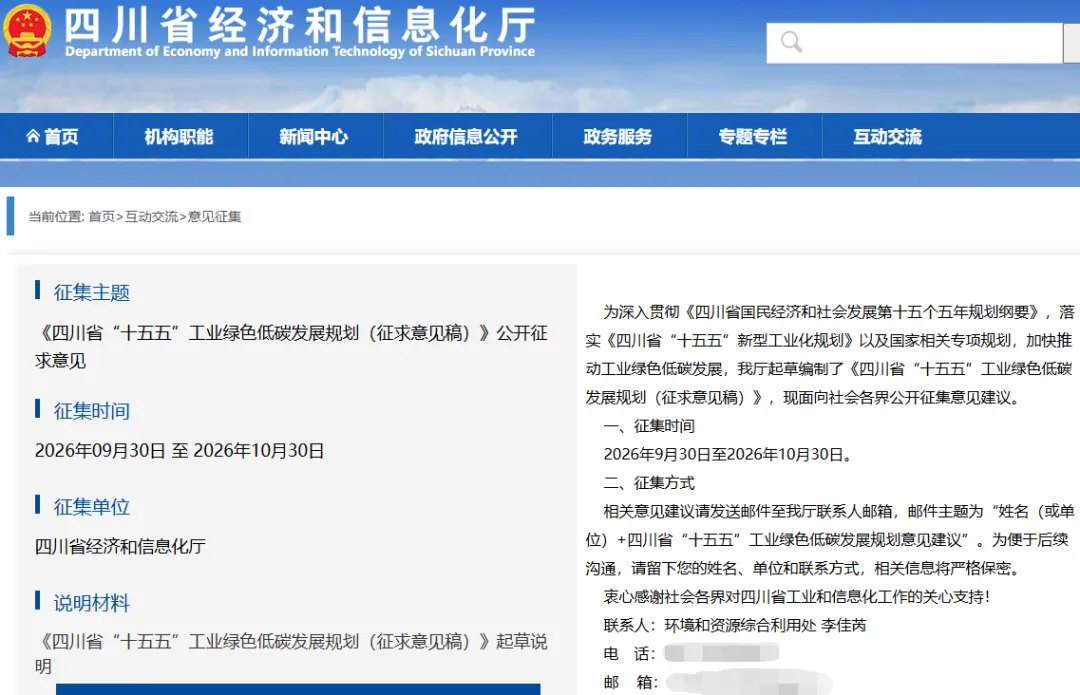Click the 互动交流 breadcrumb link

152,216
